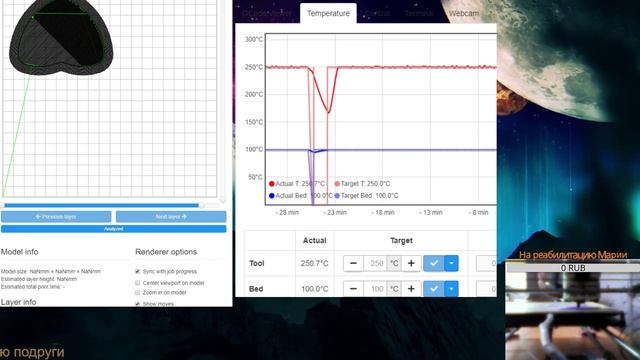
Task: Click the heart model in GCode viewer
Action: coord(61,38)
